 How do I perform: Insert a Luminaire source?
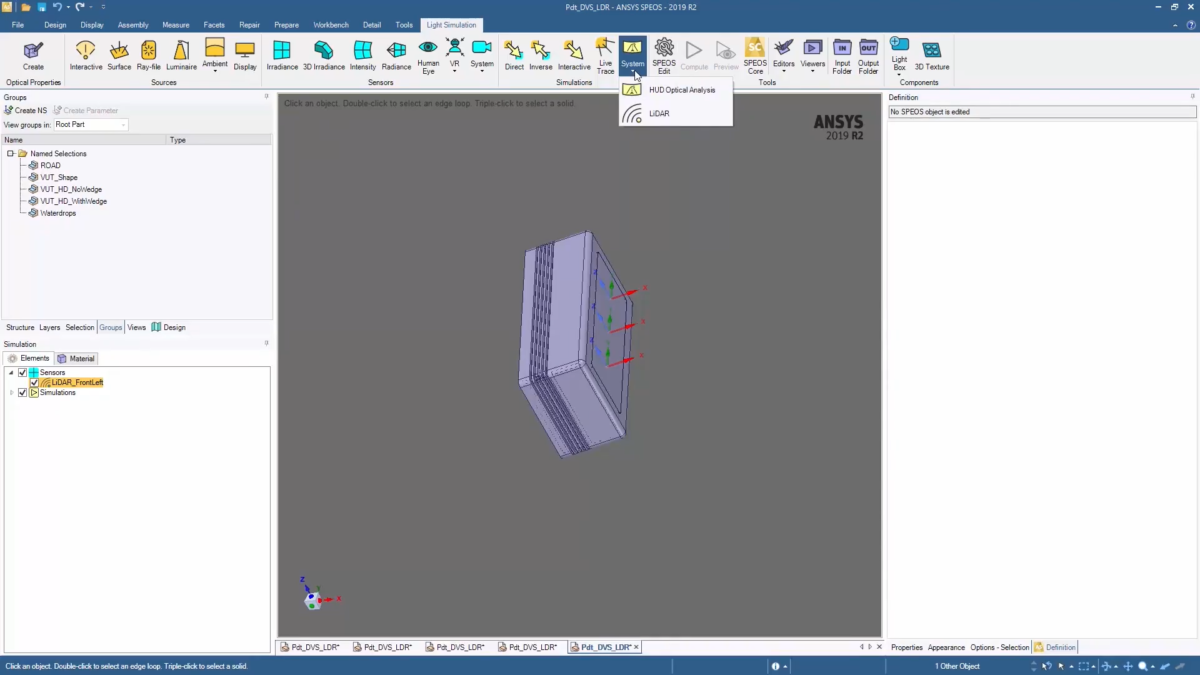(181, 55)
